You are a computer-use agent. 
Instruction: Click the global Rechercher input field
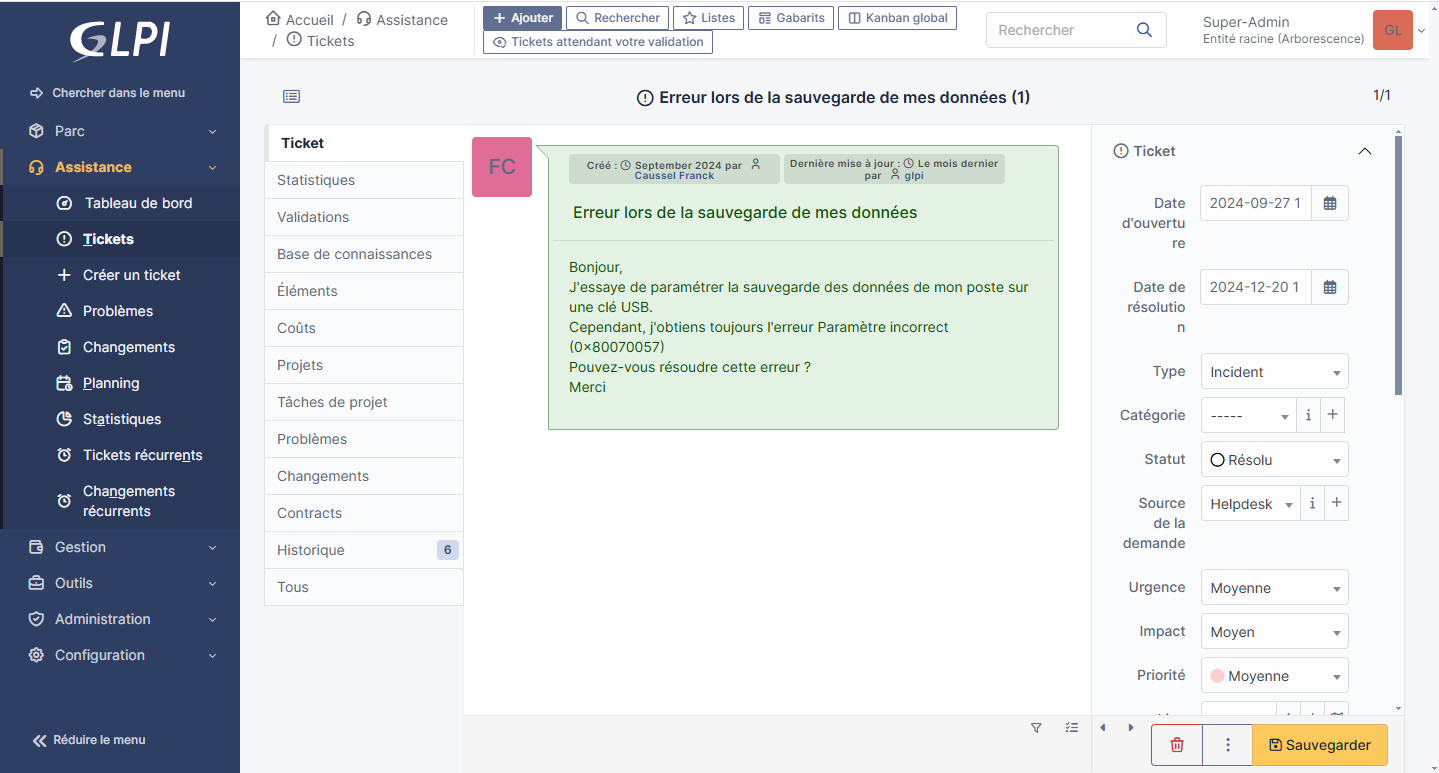click(1060, 30)
